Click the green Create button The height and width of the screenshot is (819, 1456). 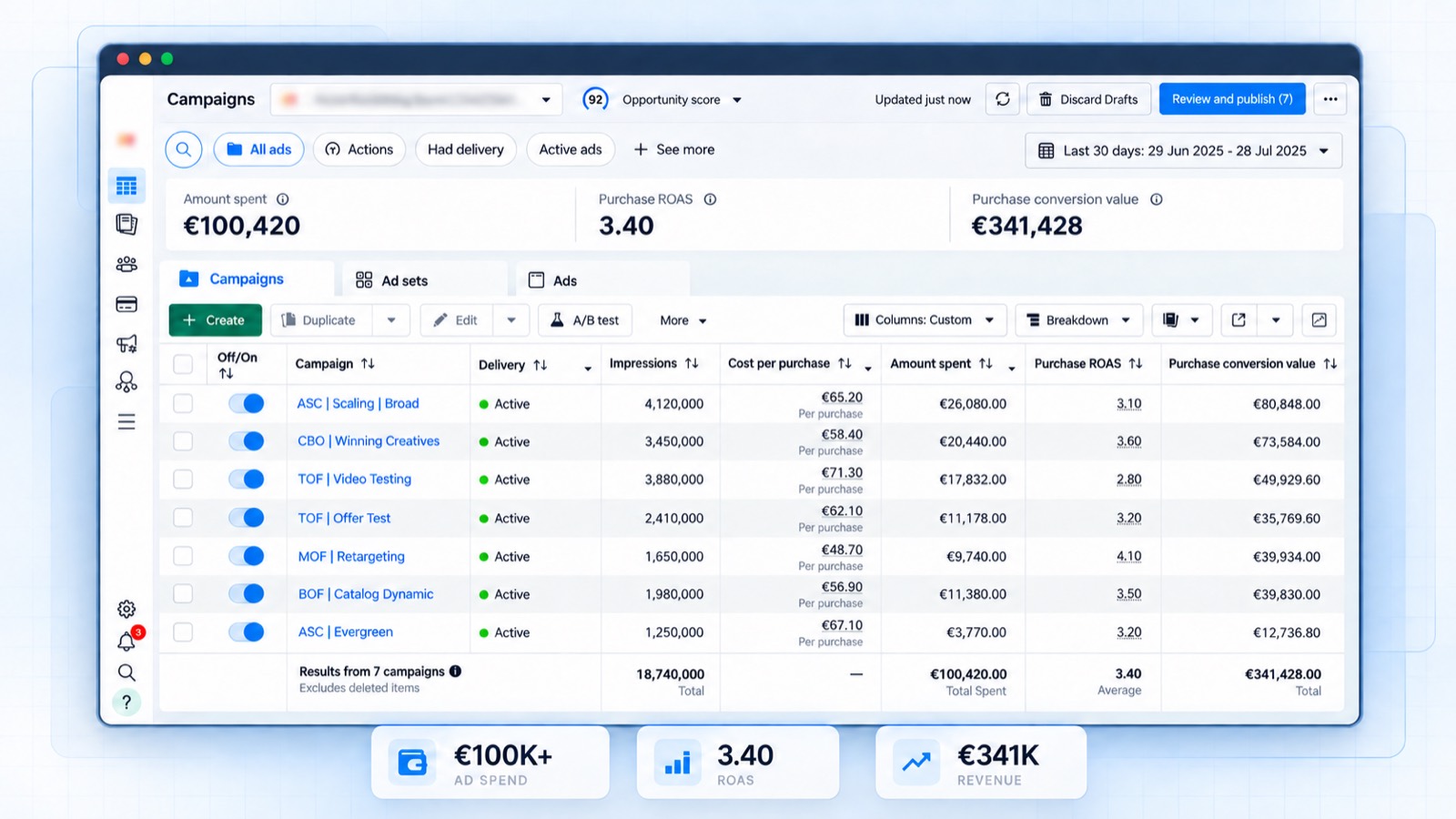point(215,320)
